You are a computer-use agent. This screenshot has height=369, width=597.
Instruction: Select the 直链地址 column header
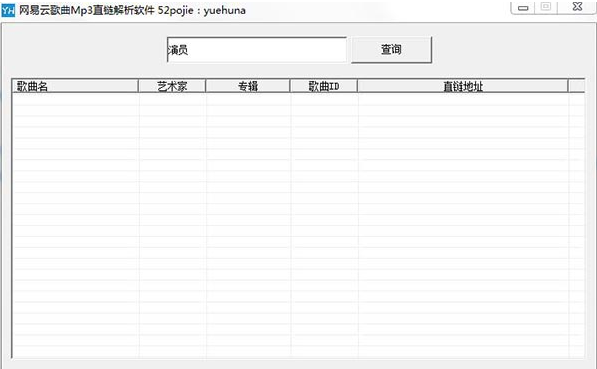pyautogui.click(x=463, y=86)
